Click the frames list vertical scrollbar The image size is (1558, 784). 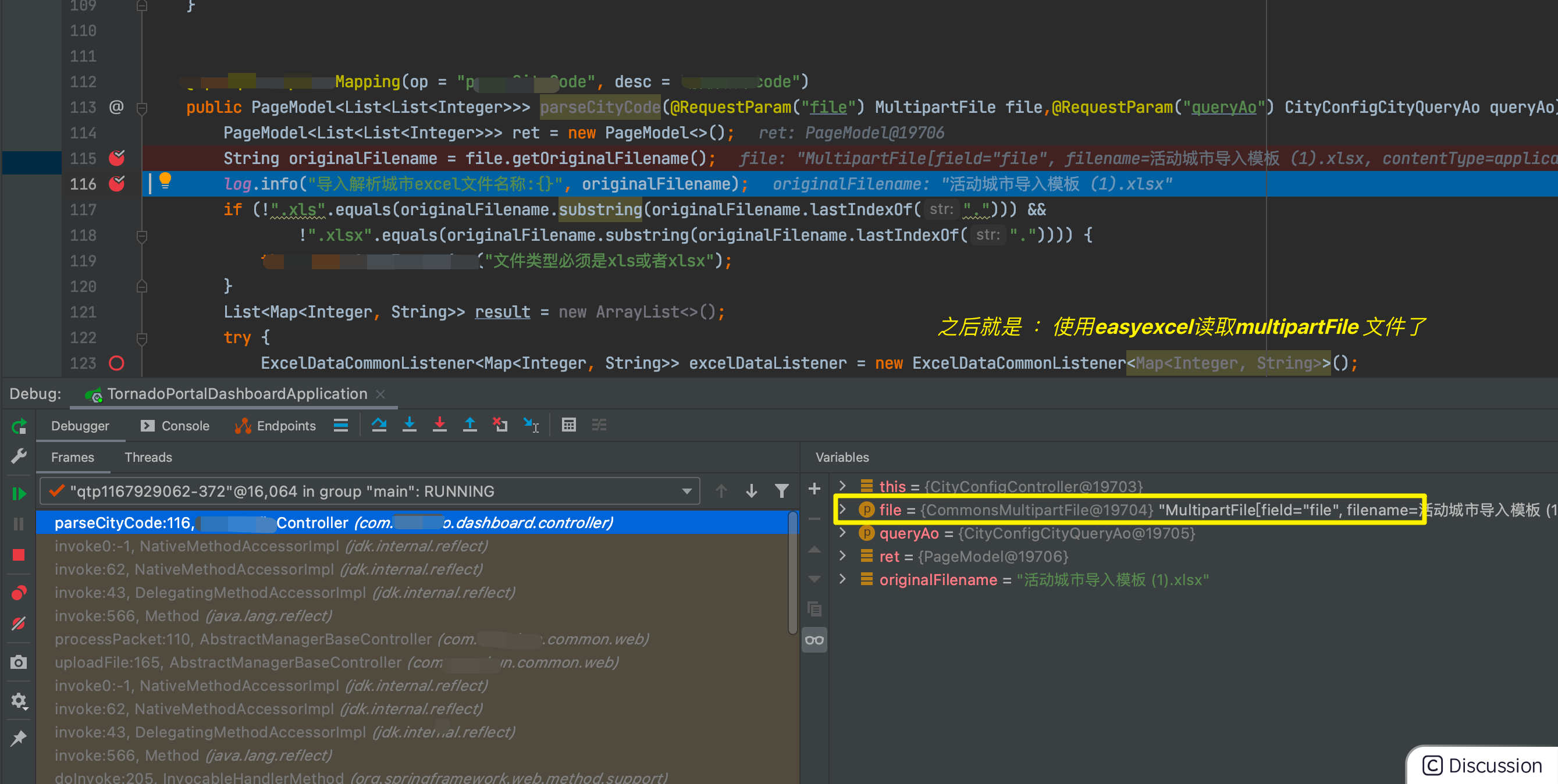tap(793, 574)
